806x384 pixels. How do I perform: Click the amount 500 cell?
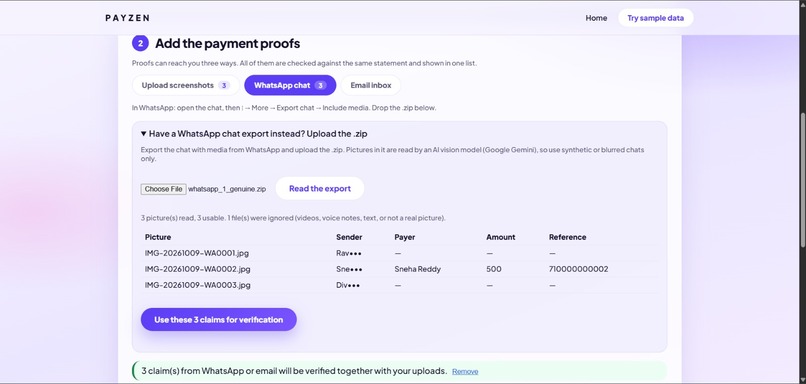(493, 269)
